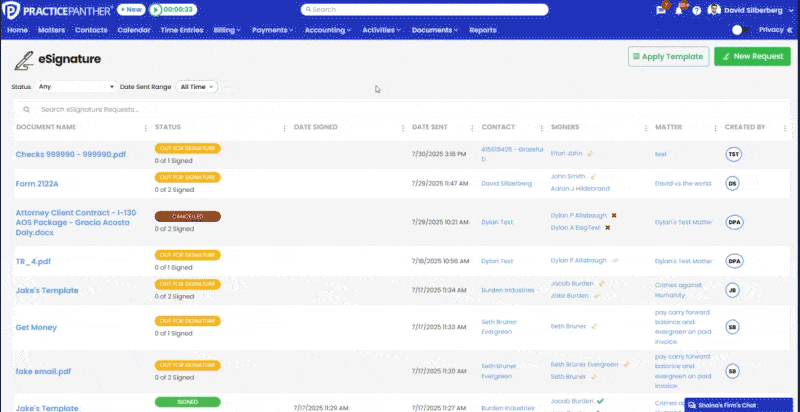This screenshot has width=800, height=412.
Task: Open the Billing menu
Action: pyautogui.click(x=227, y=30)
